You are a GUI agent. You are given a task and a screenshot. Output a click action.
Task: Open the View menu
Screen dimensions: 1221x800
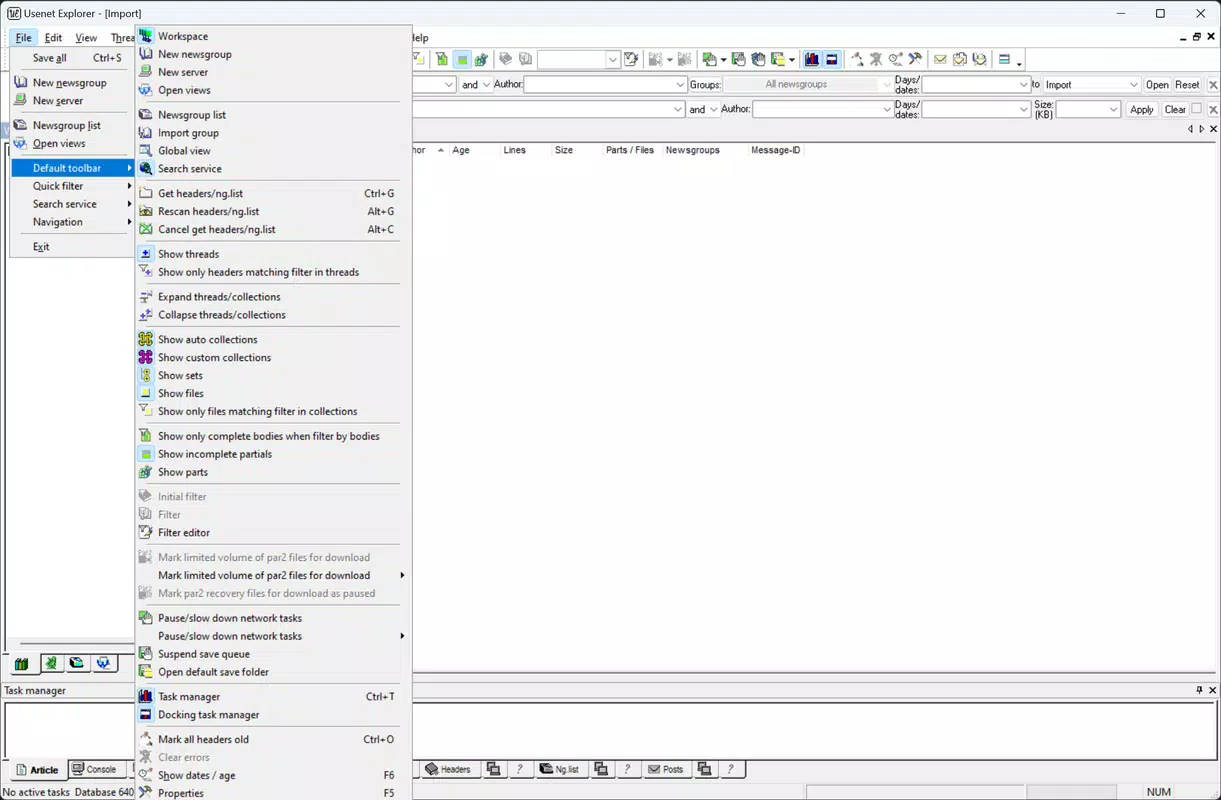[x=86, y=38]
